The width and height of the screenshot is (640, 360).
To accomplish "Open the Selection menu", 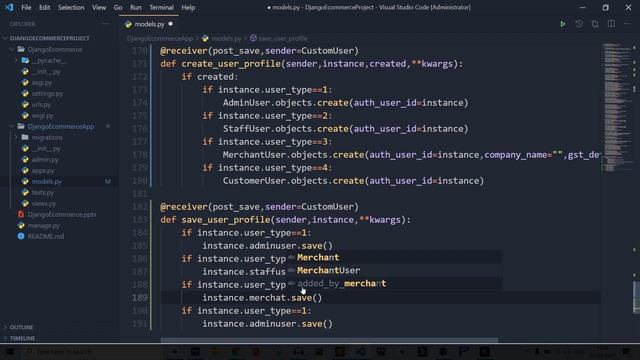I will click(x=71, y=7).
